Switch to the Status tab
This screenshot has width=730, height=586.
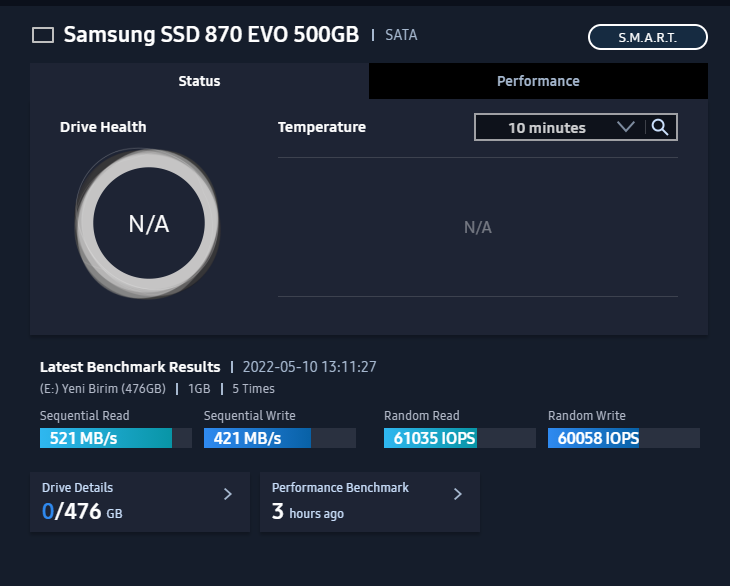click(199, 81)
